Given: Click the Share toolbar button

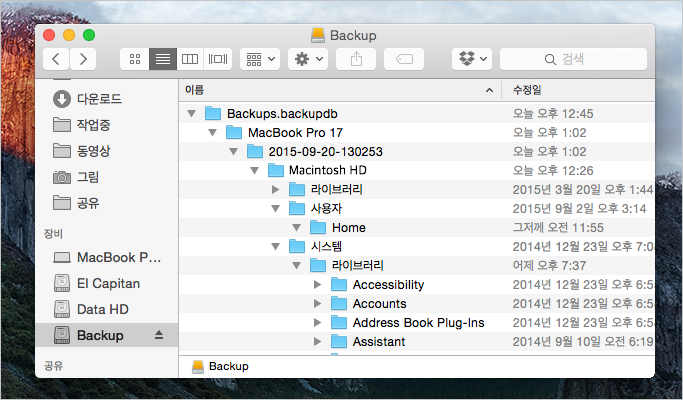Looking at the screenshot, I should coord(356,59).
